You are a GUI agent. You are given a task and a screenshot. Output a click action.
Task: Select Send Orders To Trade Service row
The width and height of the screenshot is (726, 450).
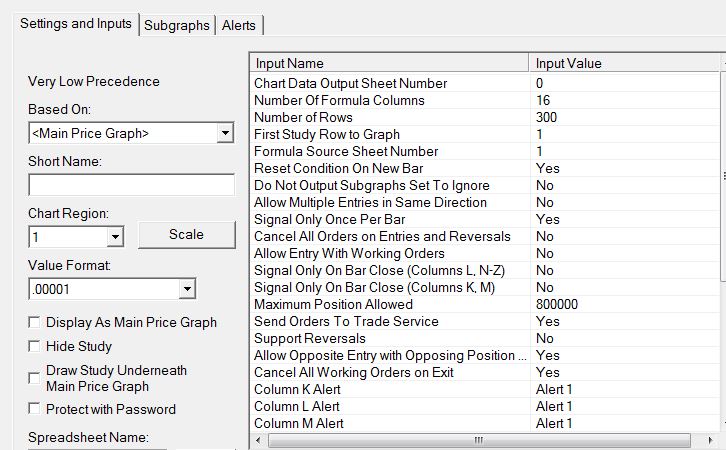click(x=390, y=321)
